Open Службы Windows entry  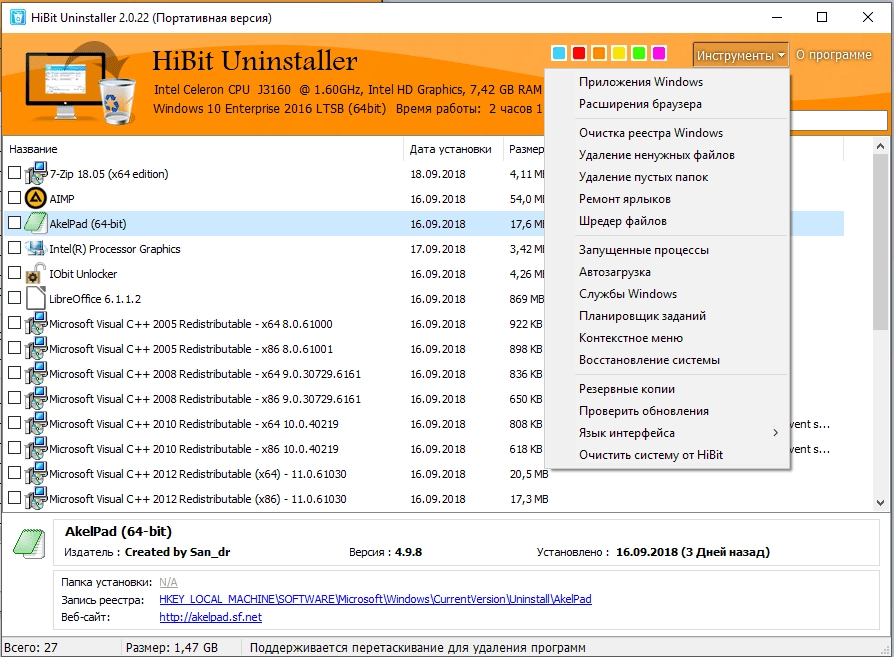pyautogui.click(x=667, y=294)
